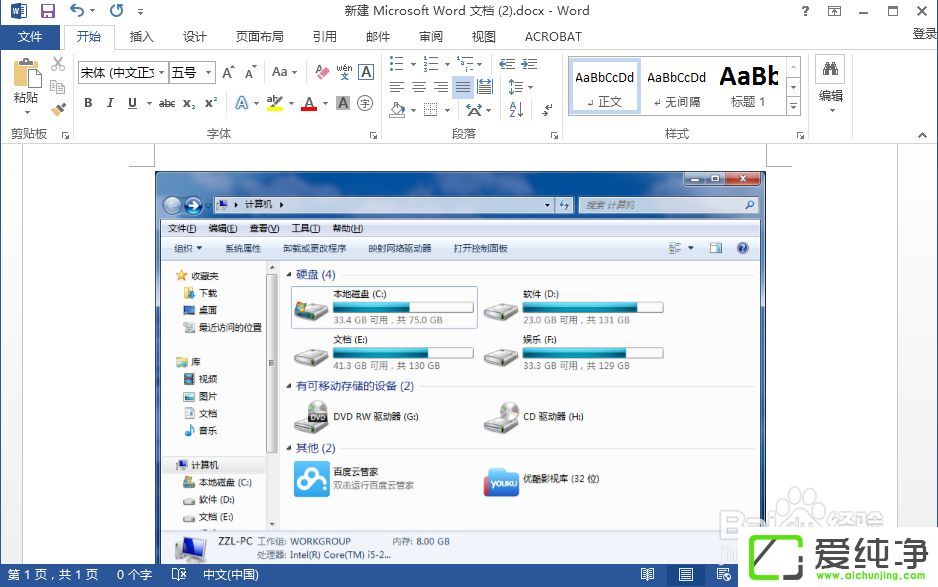Open the Phonetic Guide (拼音指南) icon
The image size is (938, 587).
point(345,72)
